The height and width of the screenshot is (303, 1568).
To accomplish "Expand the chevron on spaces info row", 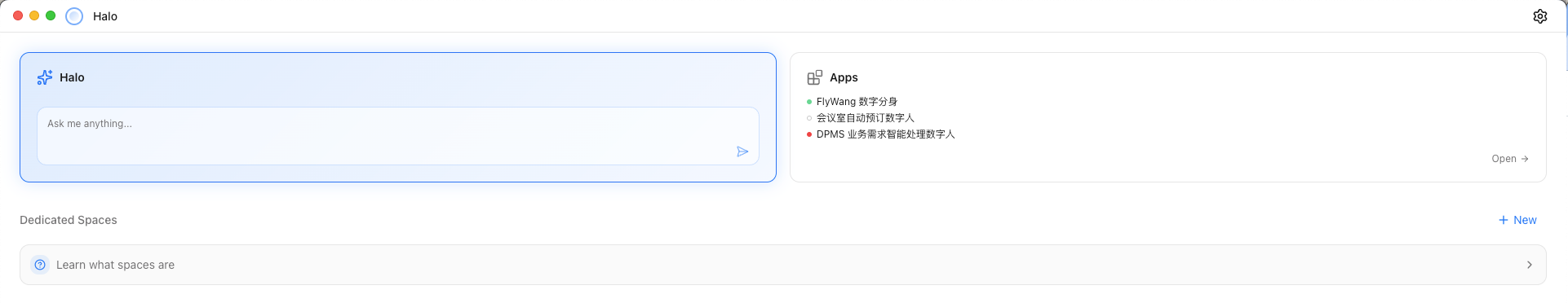I will point(1529,265).
